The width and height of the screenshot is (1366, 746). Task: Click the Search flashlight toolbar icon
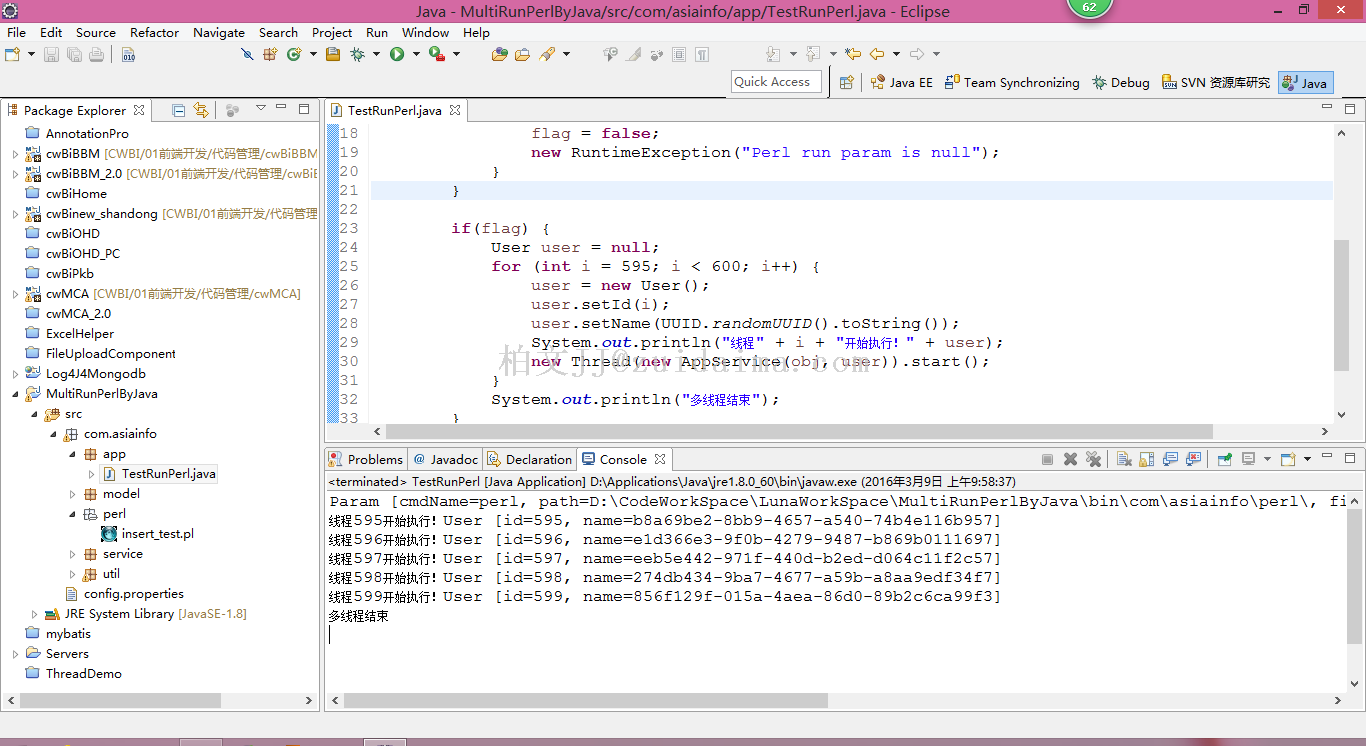[547, 54]
